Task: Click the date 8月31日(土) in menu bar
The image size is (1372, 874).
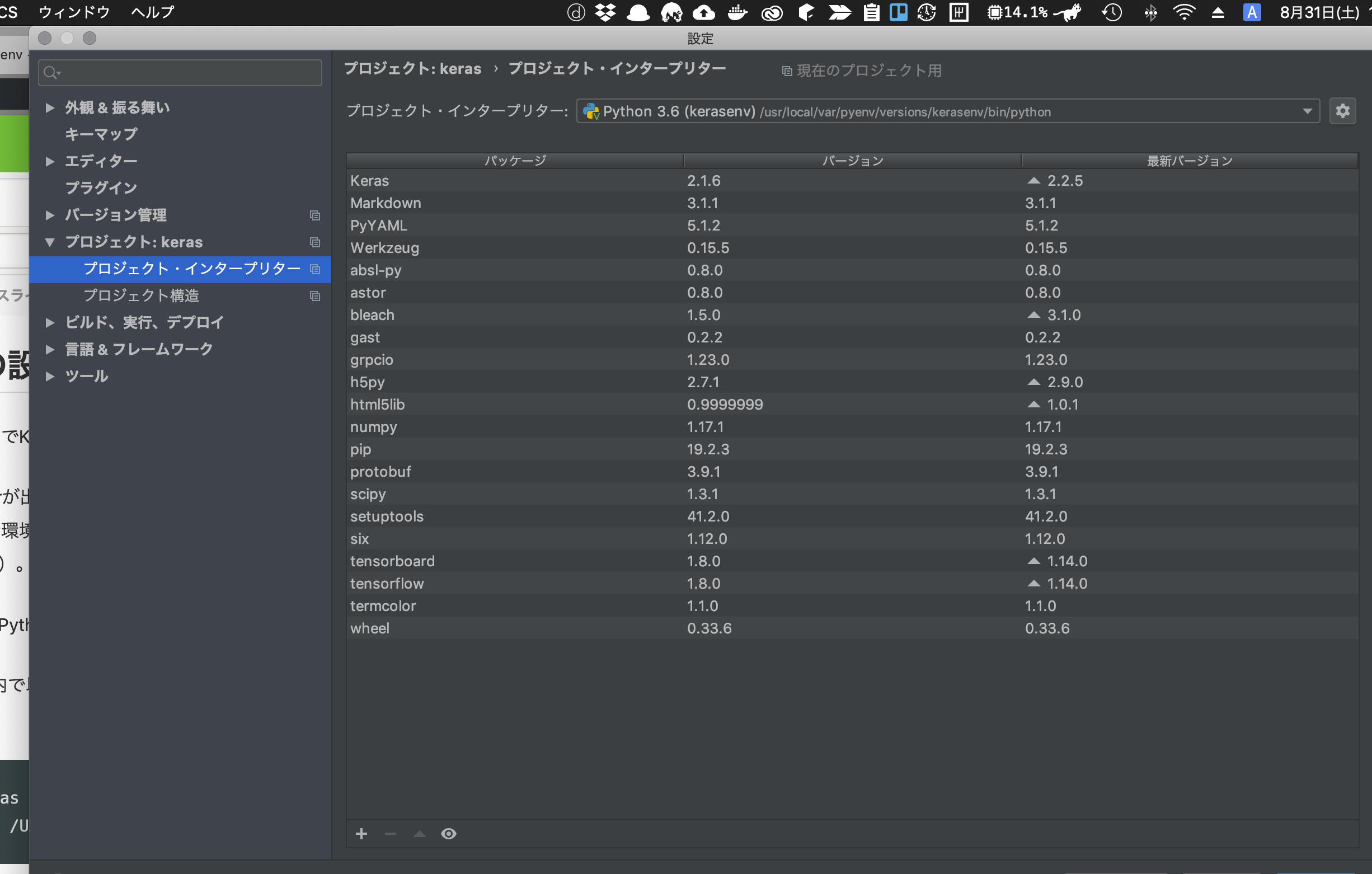Action: click(1319, 12)
